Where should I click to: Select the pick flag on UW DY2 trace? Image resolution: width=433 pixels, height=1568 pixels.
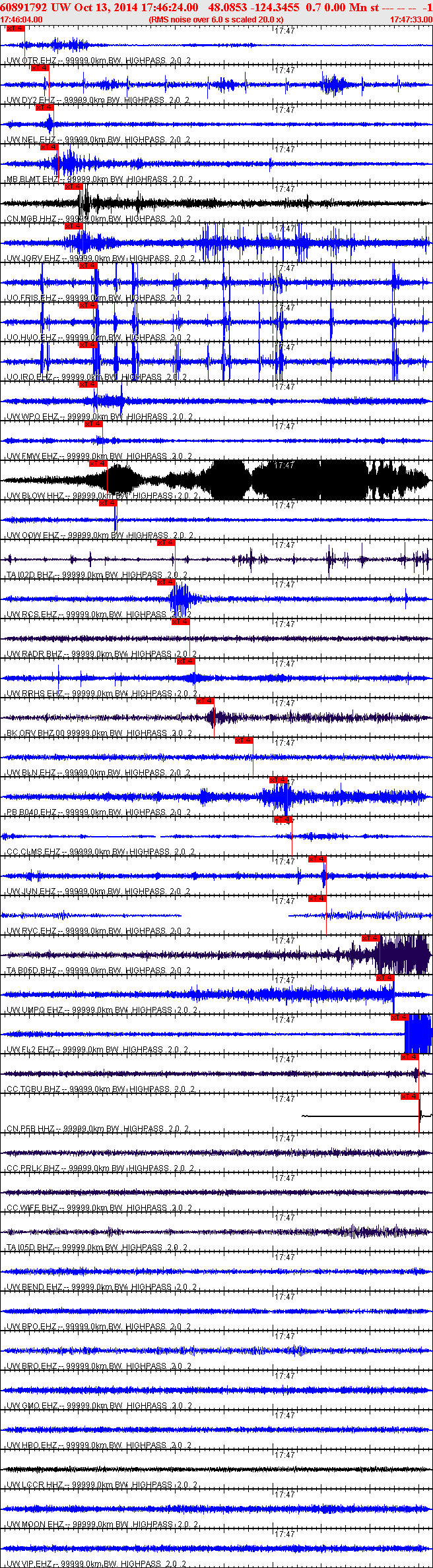pos(40,68)
